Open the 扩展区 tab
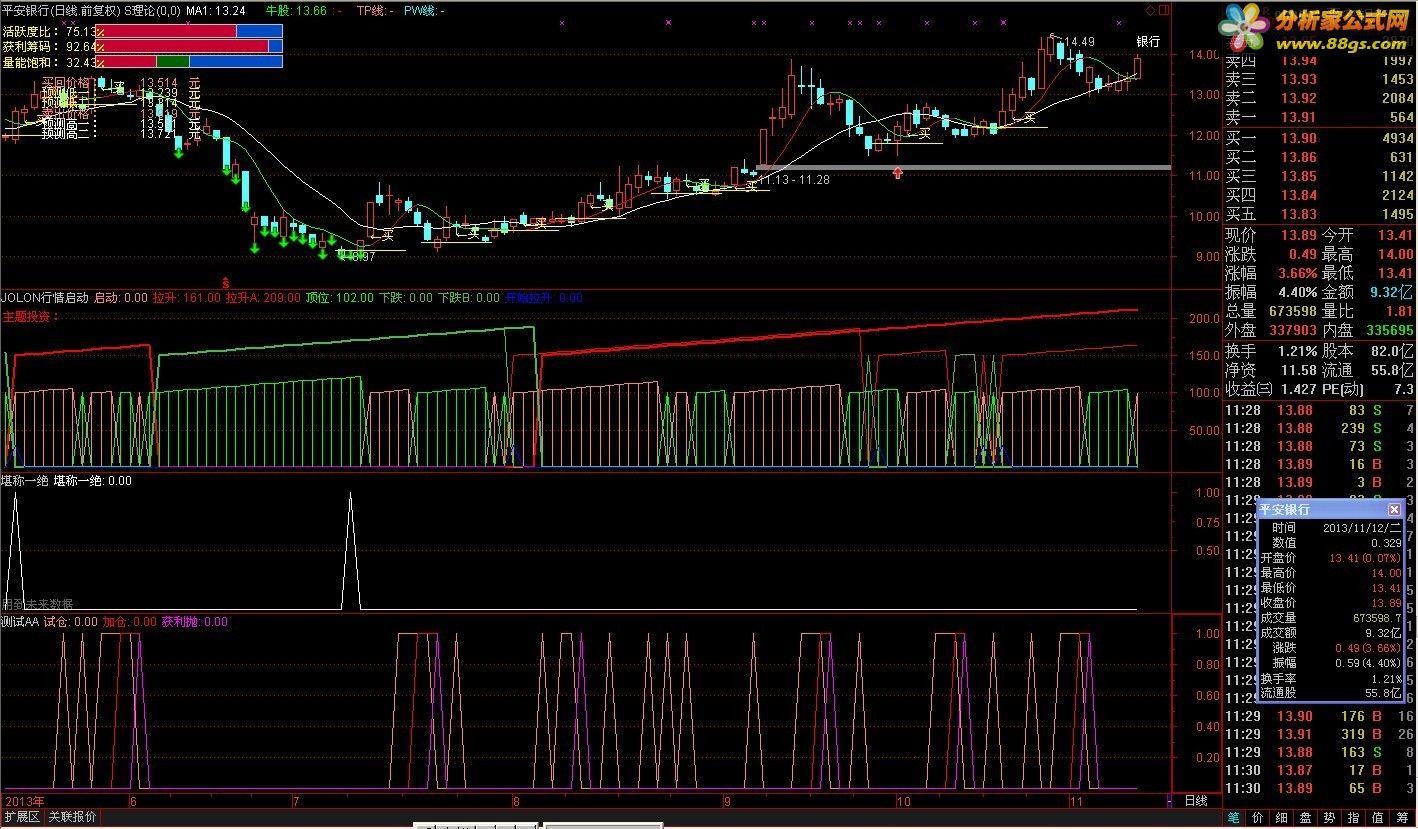This screenshot has width=1418, height=829. pos(21,816)
